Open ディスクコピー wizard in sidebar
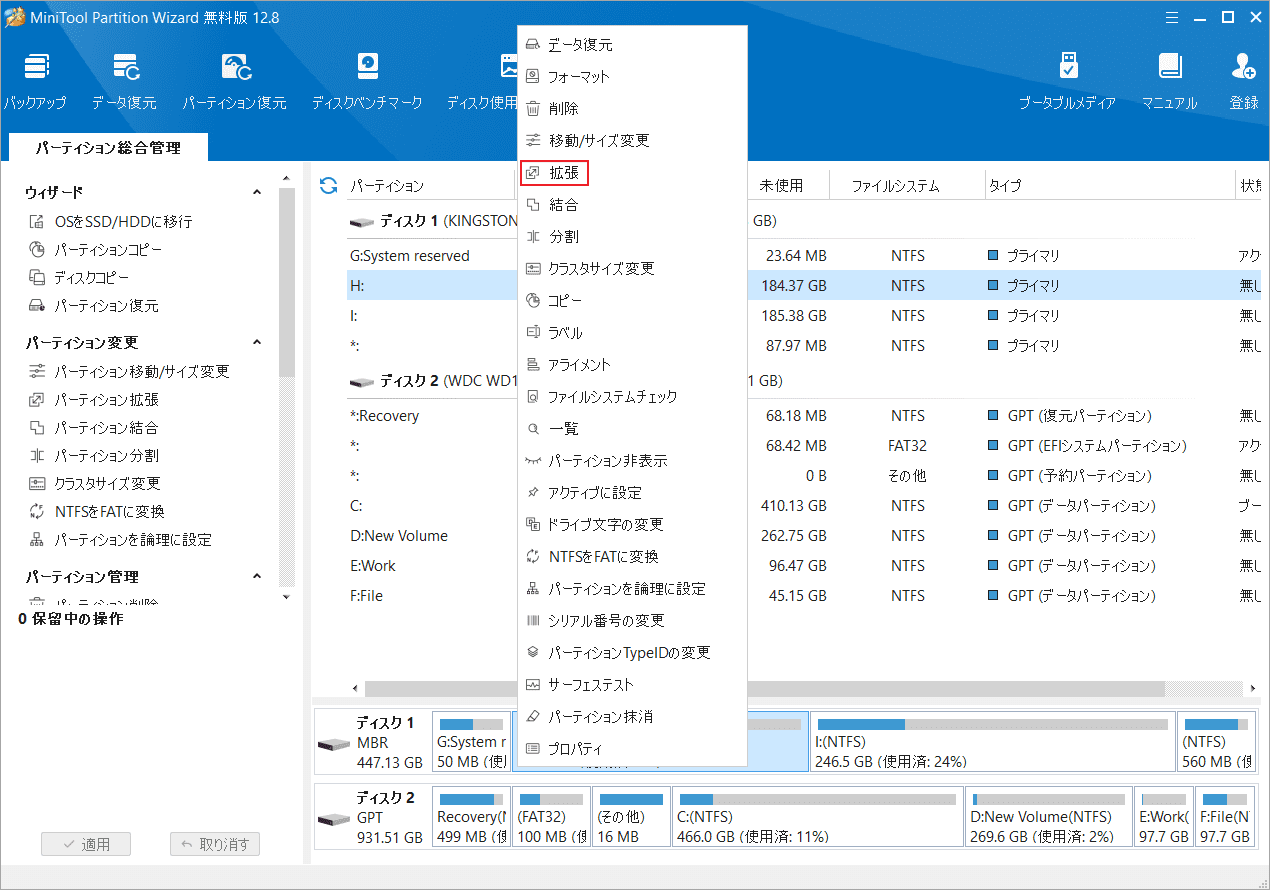 [79, 278]
